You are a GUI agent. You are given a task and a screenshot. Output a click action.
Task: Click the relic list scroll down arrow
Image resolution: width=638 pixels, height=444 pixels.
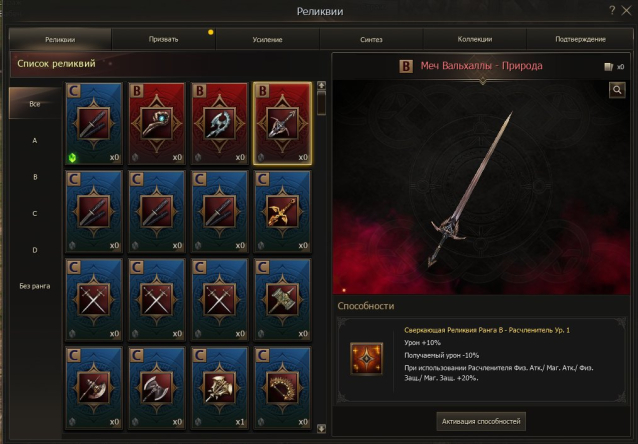pyautogui.click(x=321, y=428)
